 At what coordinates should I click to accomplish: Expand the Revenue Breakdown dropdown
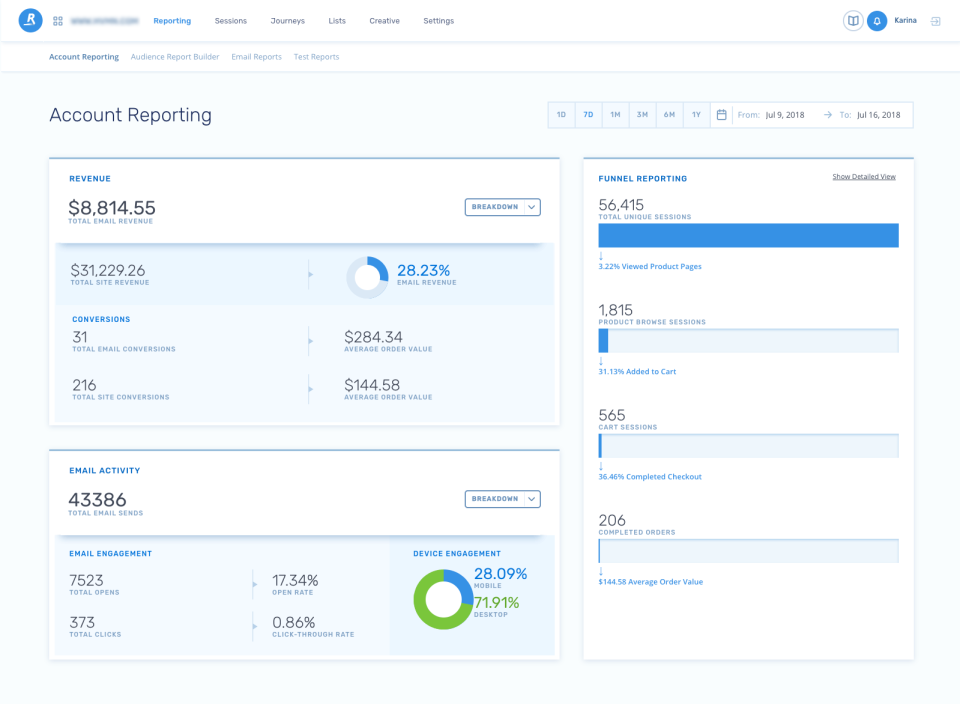(x=503, y=207)
